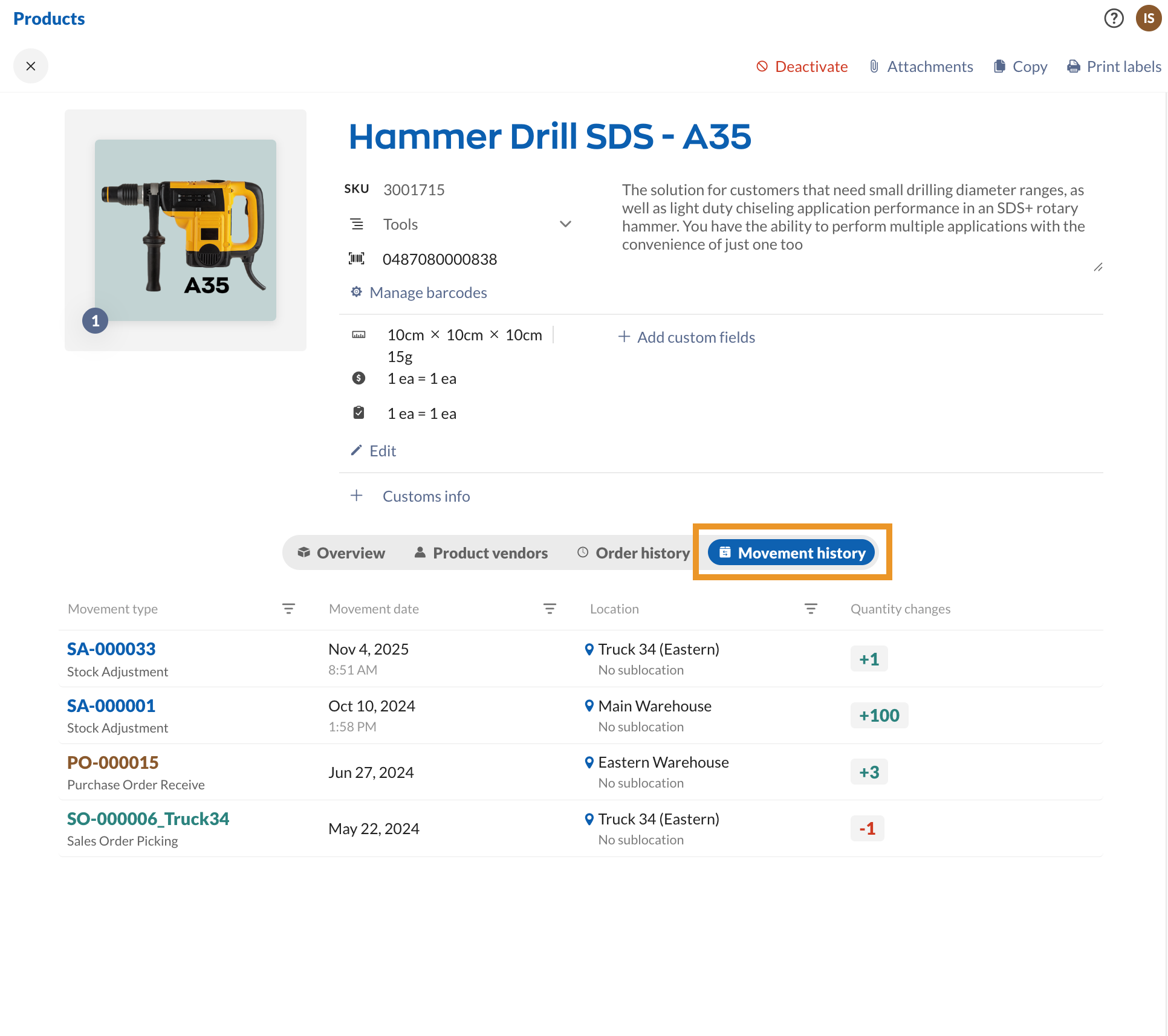
Task: Filter the Movement date column
Action: click(x=550, y=609)
